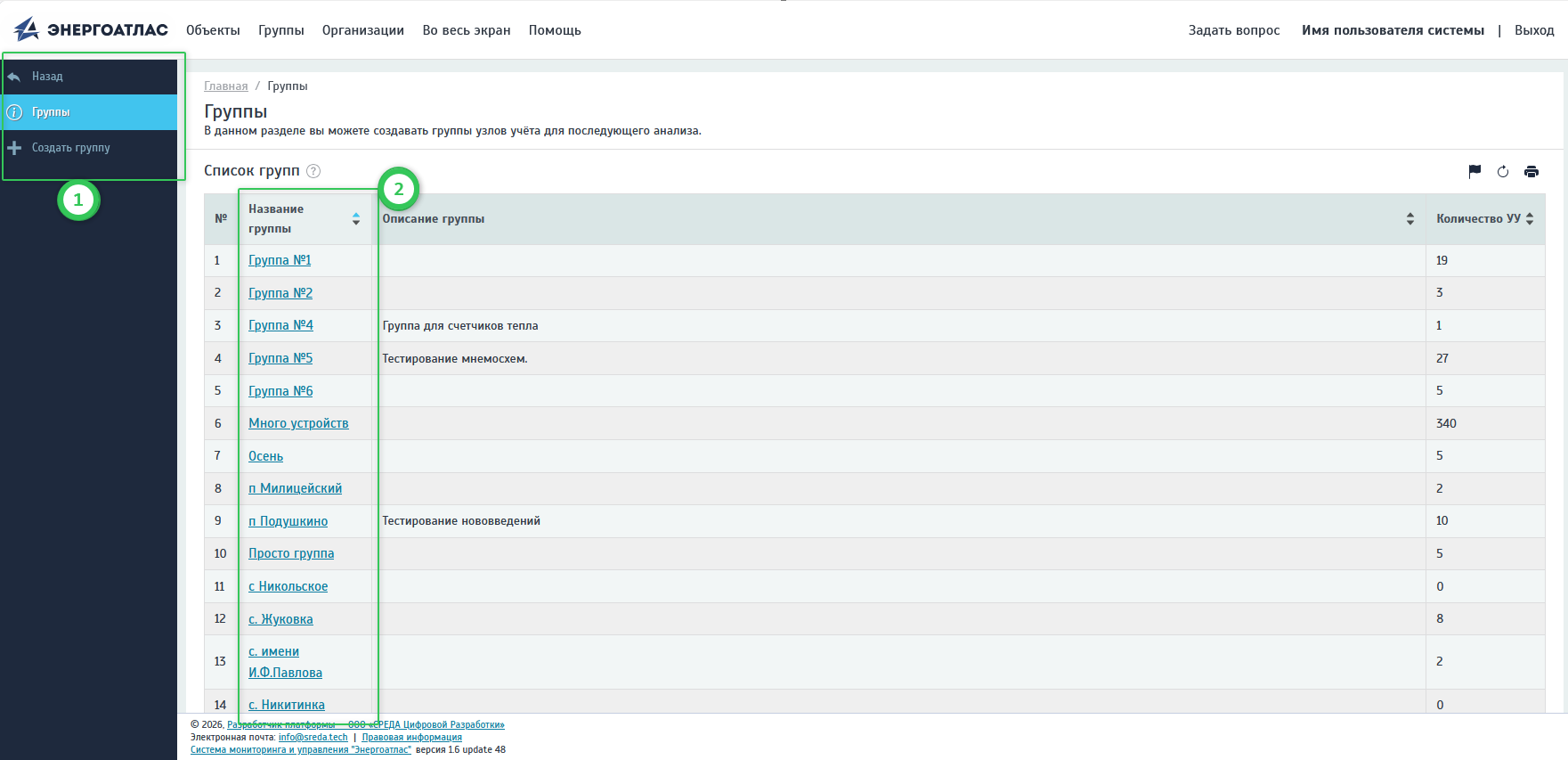The width and height of the screenshot is (1568, 760).
Task: Print the groups list
Action: [1531, 171]
